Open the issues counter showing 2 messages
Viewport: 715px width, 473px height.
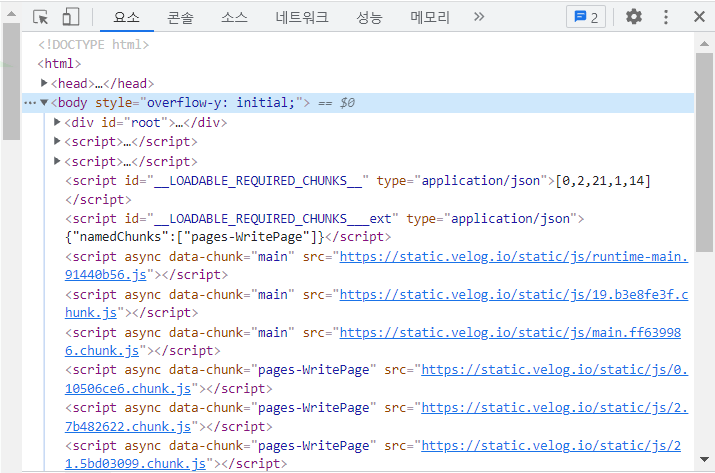(586, 17)
